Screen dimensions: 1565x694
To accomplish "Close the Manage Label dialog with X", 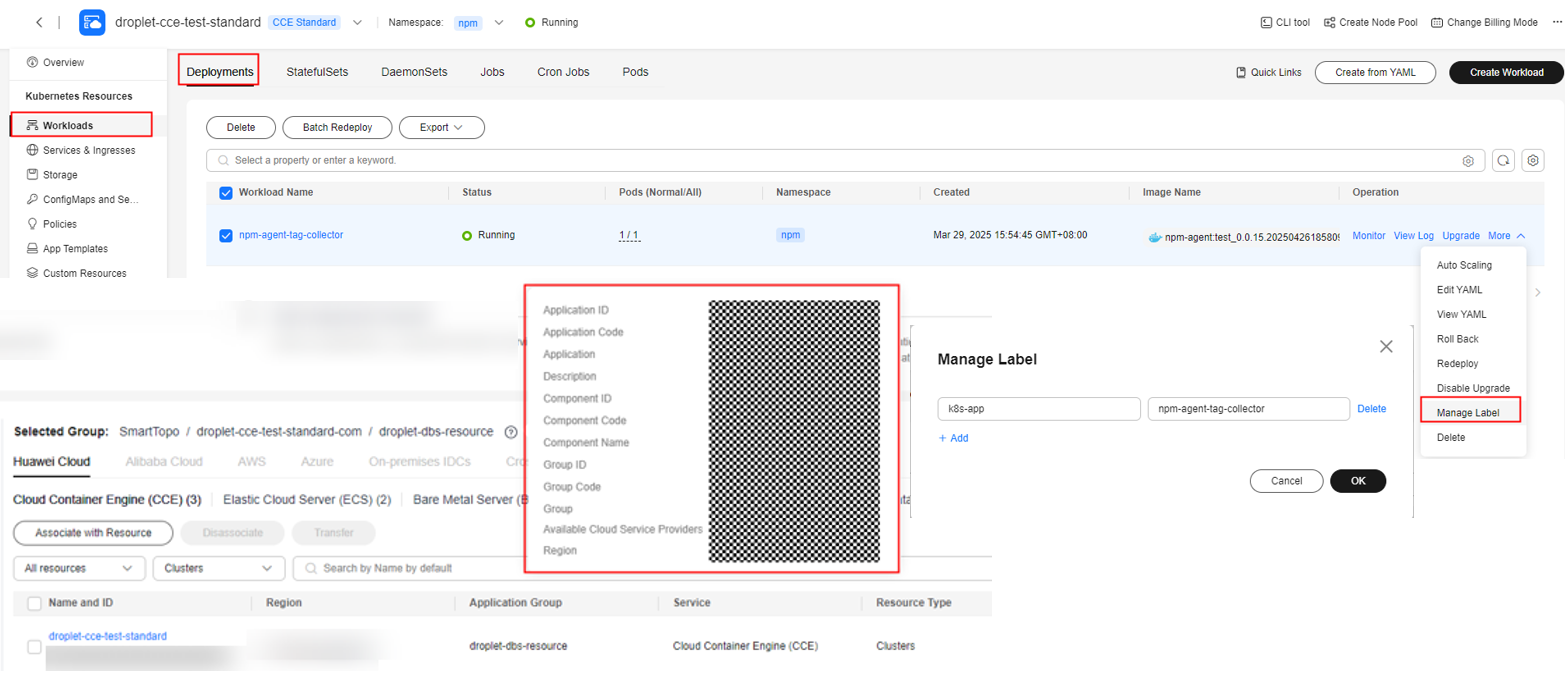I will coord(1385,347).
